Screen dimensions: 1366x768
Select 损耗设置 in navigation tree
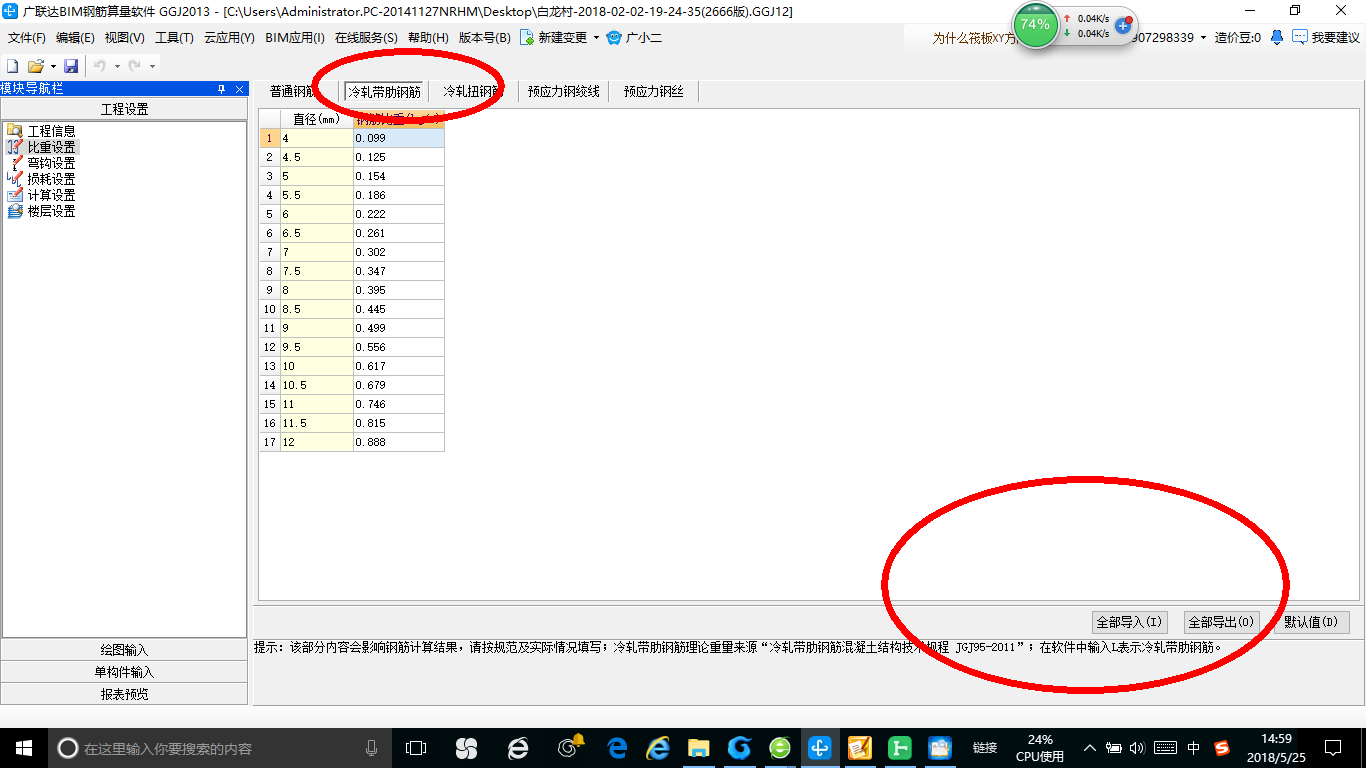pyautogui.click(x=51, y=179)
